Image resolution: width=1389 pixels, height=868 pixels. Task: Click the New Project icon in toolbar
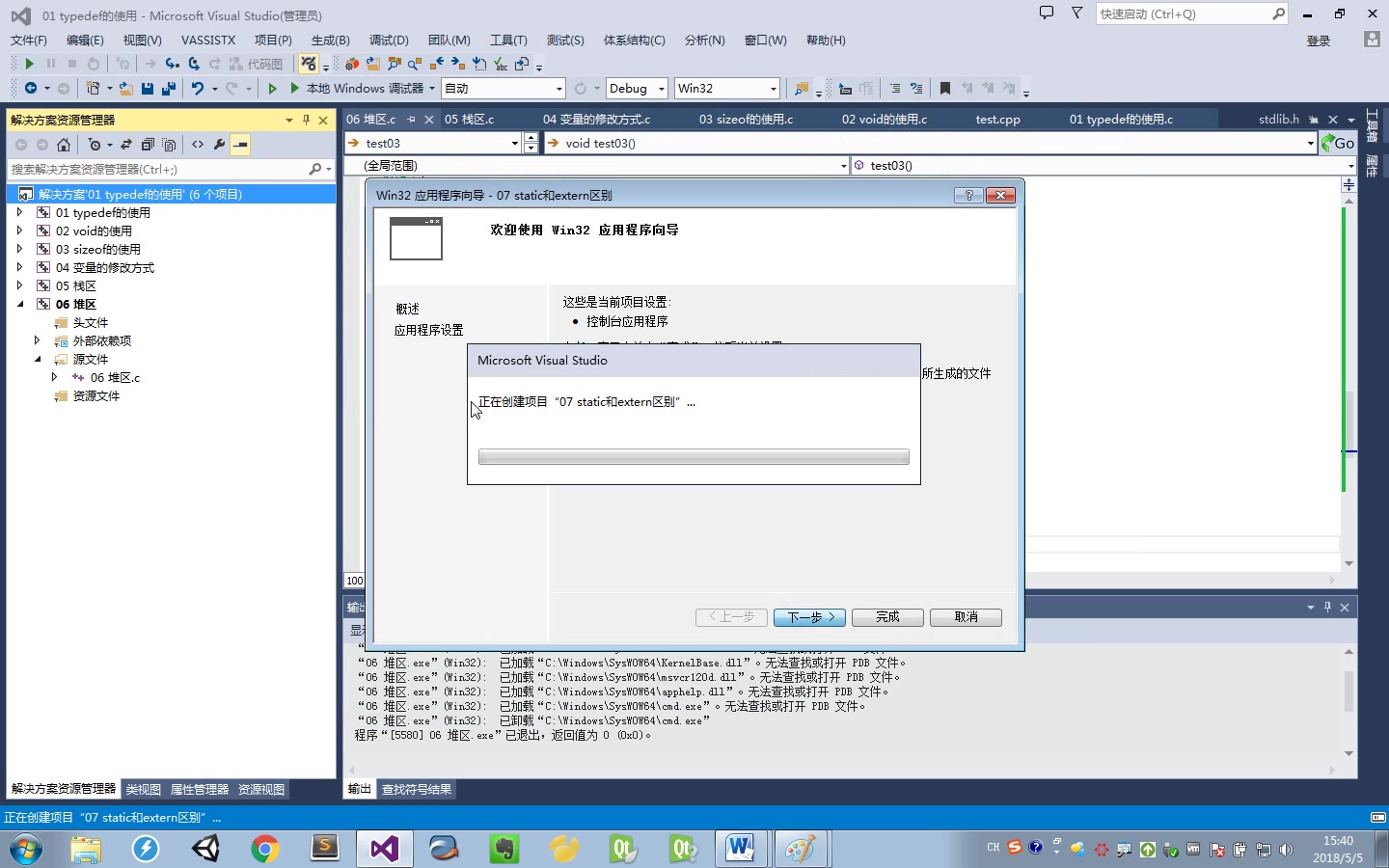(x=93, y=88)
